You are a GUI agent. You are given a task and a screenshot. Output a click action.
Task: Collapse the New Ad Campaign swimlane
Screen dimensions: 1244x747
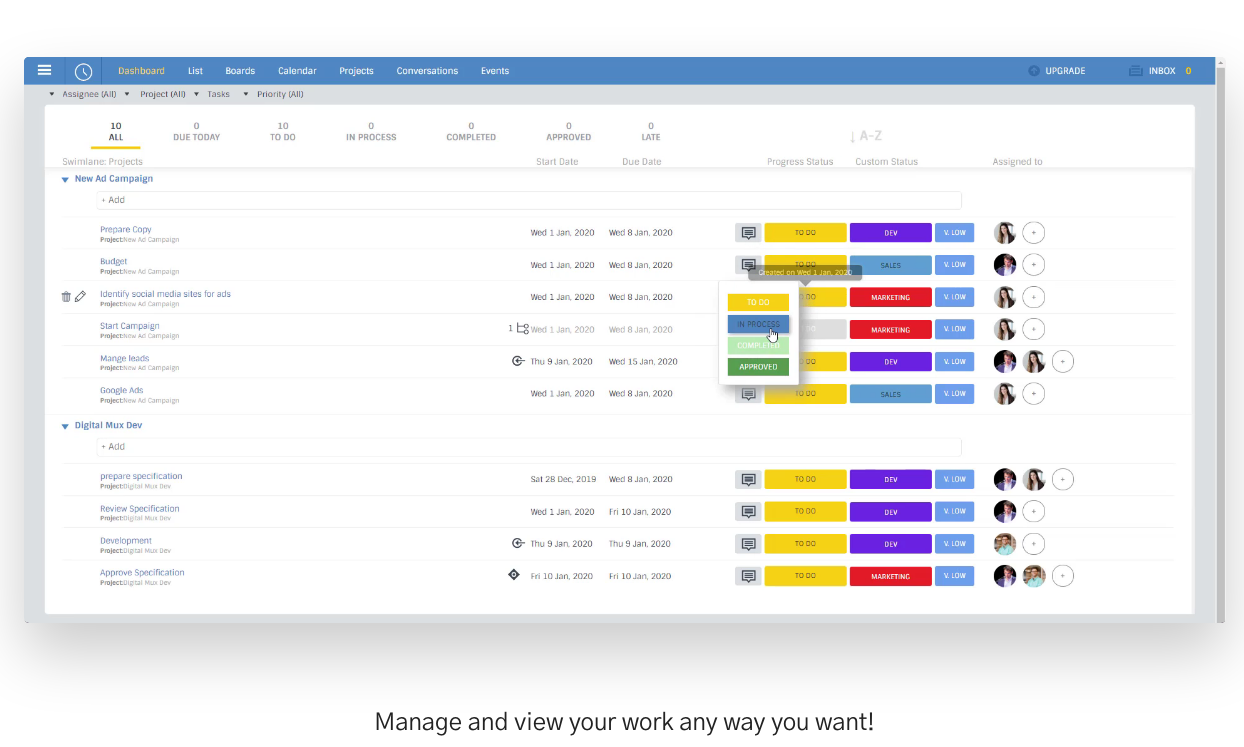pos(65,180)
